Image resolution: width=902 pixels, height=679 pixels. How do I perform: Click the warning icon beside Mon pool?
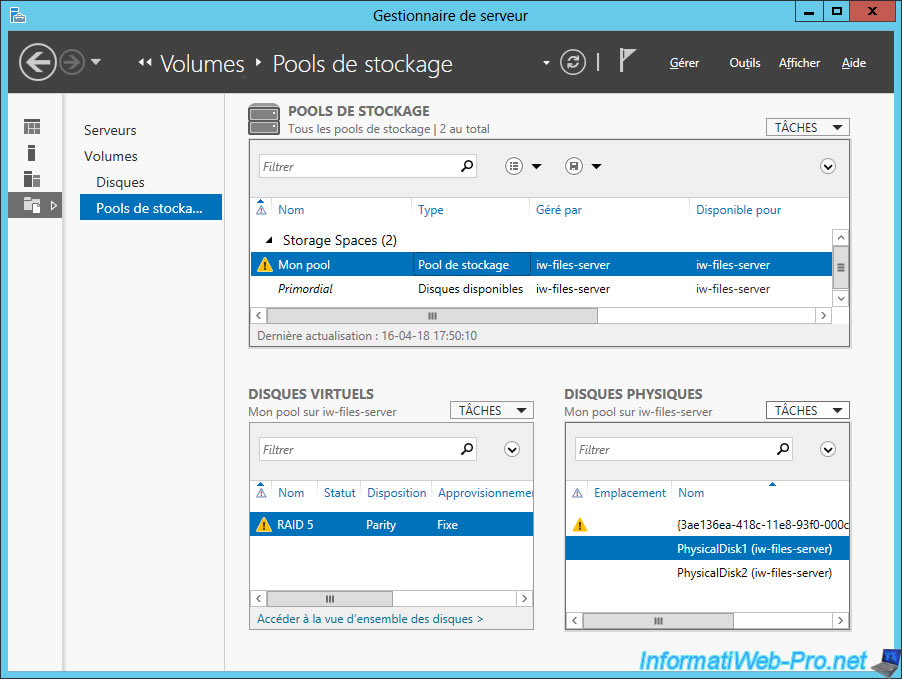pos(264,265)
